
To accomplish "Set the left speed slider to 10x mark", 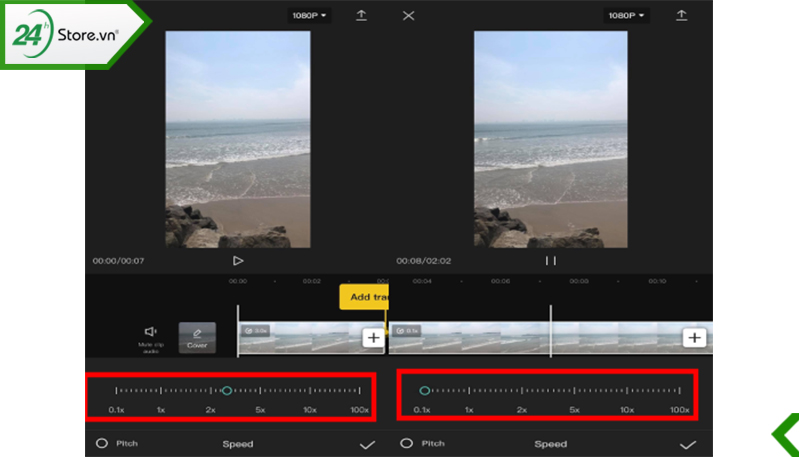I will click(310, 391).
